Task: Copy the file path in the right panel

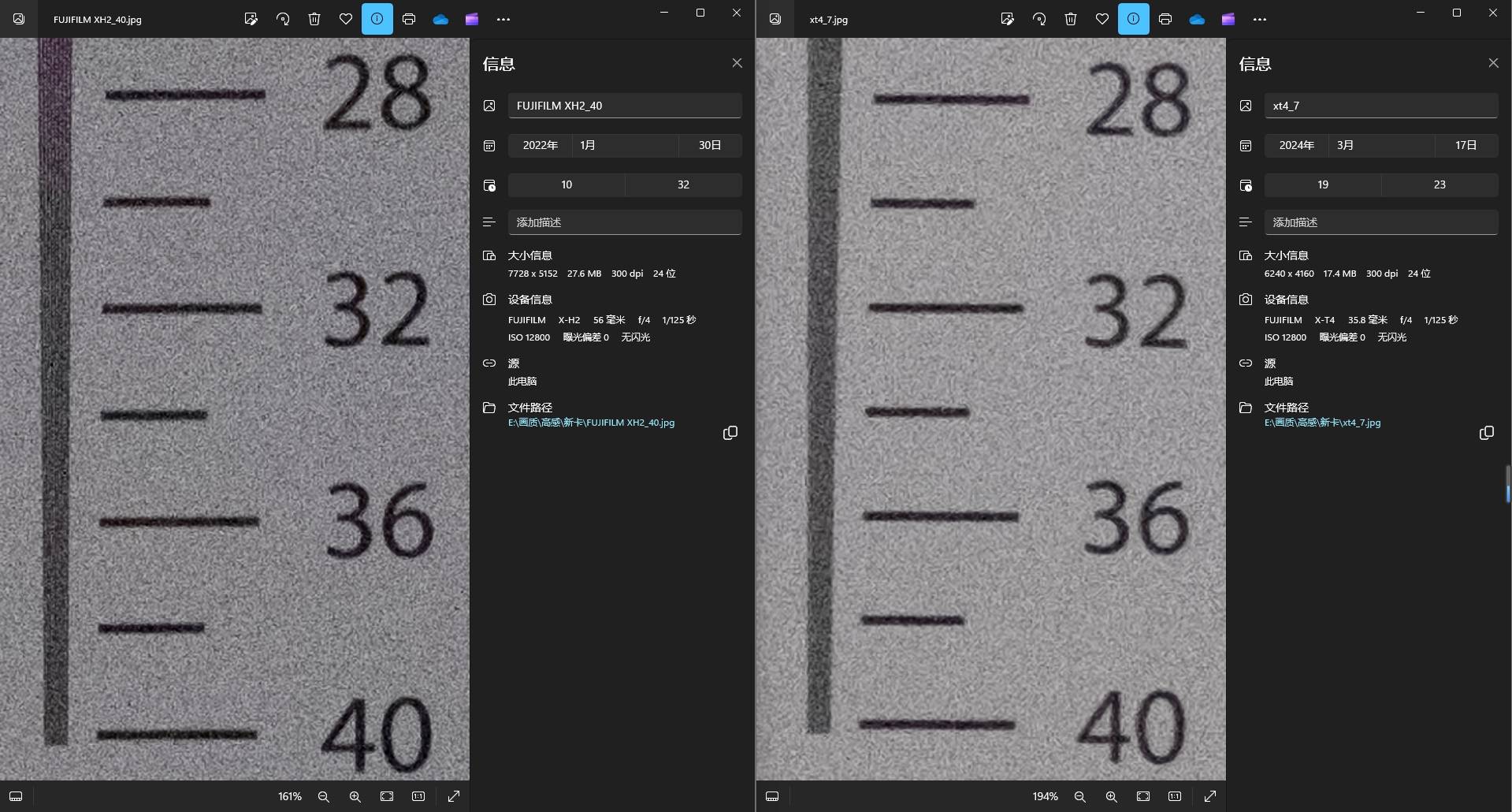Action: (x=1486, y=433)
